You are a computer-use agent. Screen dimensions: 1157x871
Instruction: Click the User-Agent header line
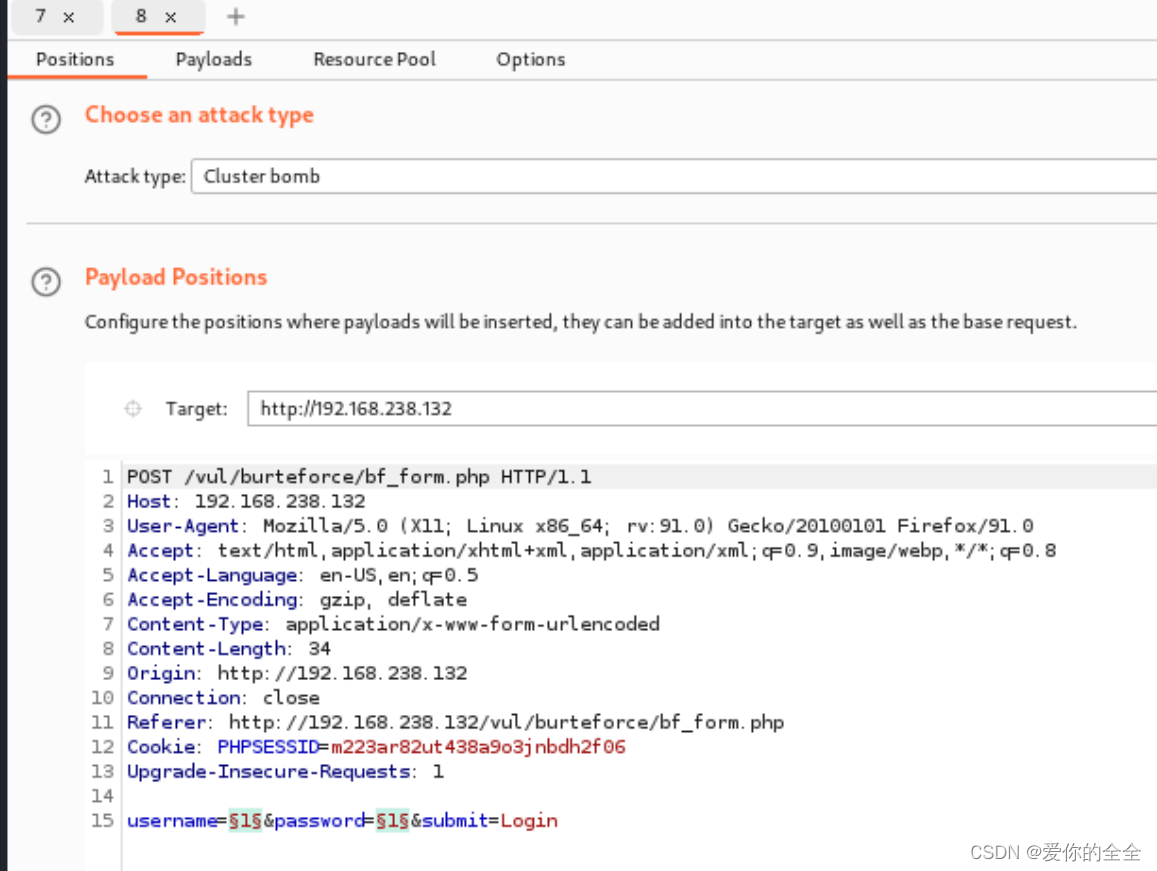click(580, 526)
